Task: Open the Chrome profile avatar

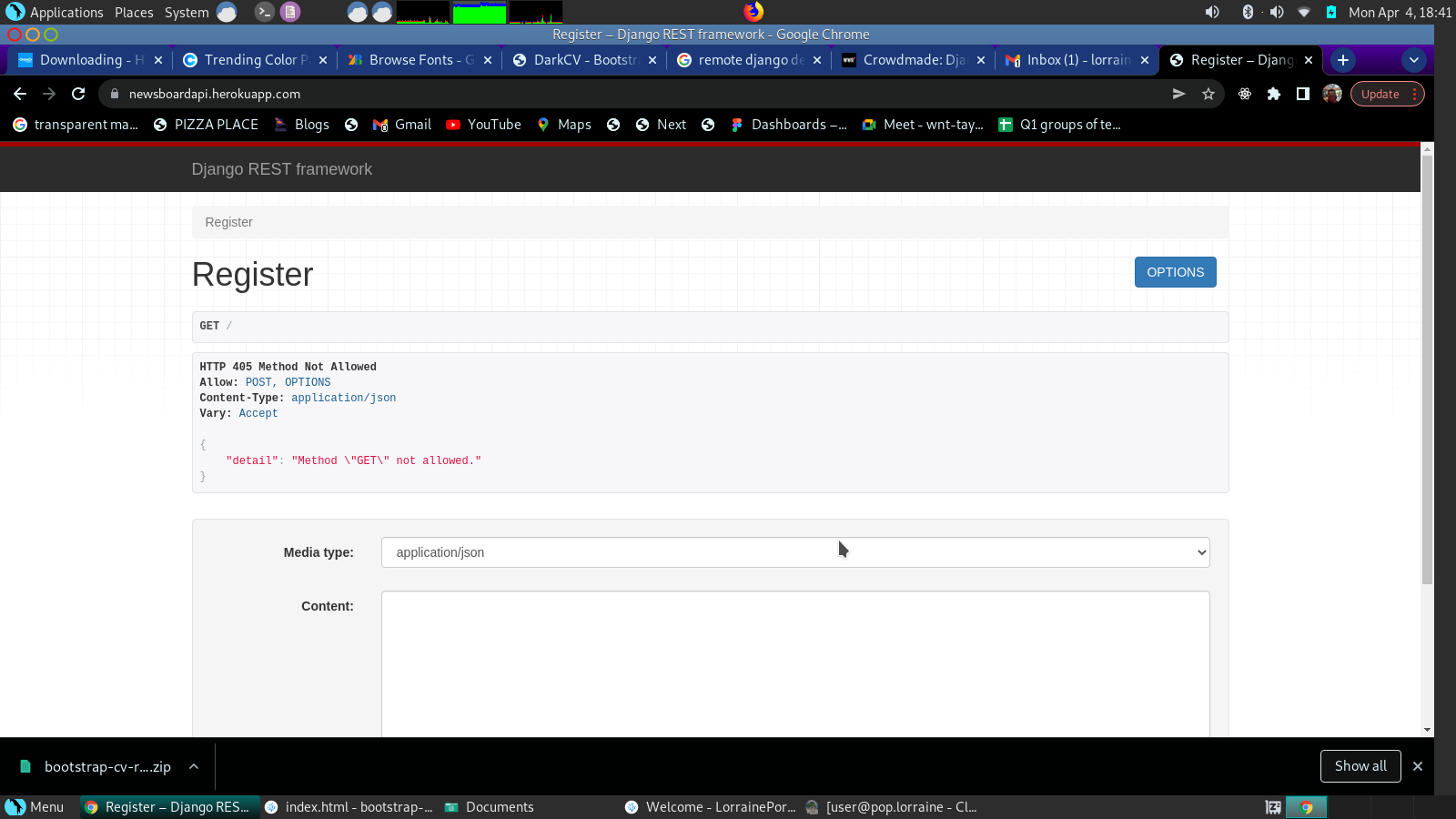Action: [x=1332, y=94]
